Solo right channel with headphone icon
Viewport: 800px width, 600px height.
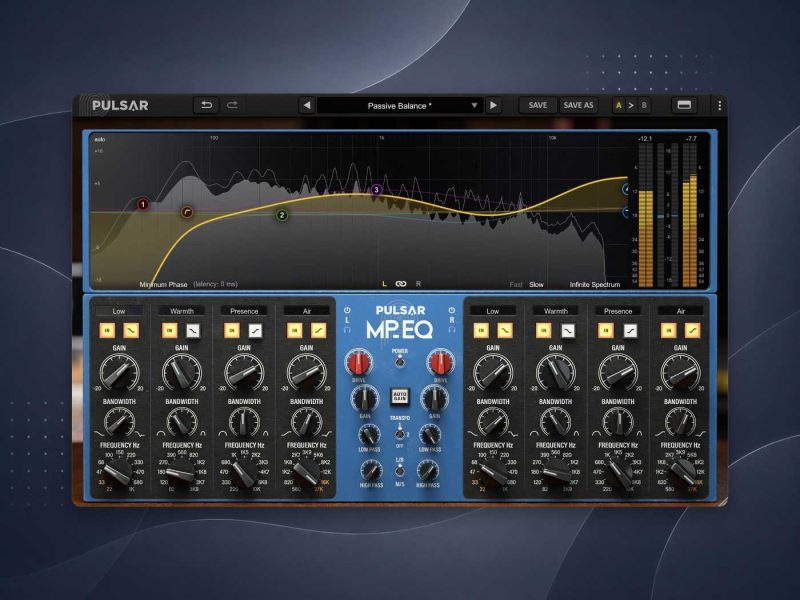tap(452, 330)
